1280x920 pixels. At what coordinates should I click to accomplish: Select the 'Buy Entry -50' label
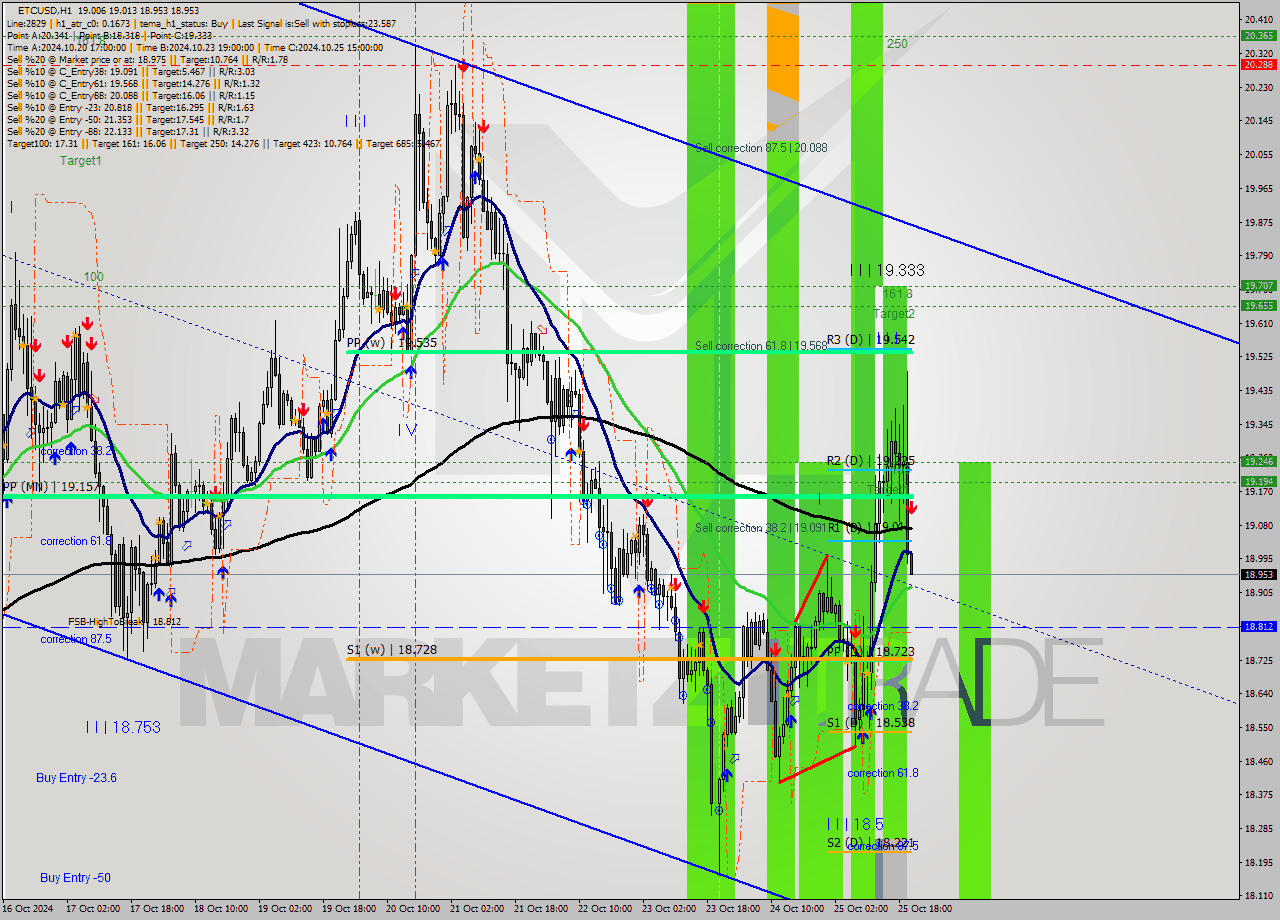click(x=75, y=877)
